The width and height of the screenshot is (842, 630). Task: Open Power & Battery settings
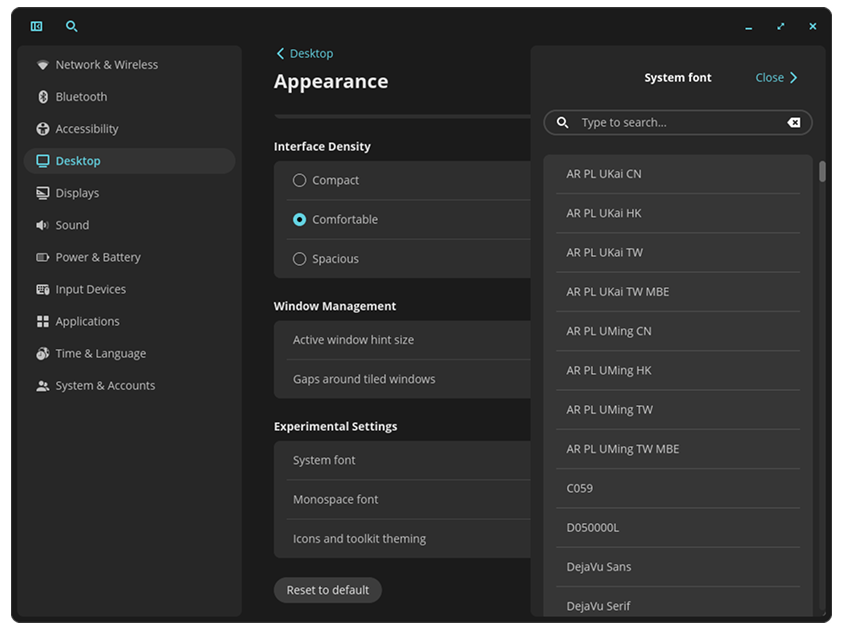pos(129,257)
